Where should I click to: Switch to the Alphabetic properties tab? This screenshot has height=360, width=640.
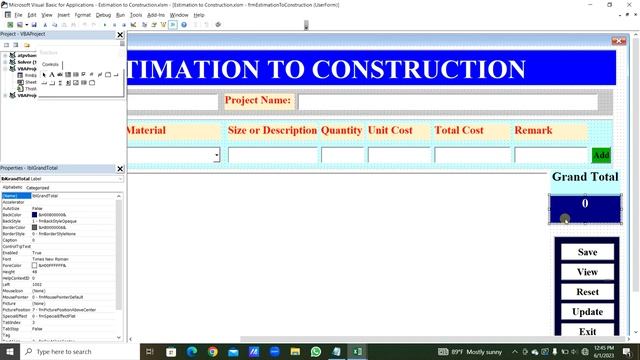[x=13, y=187]
